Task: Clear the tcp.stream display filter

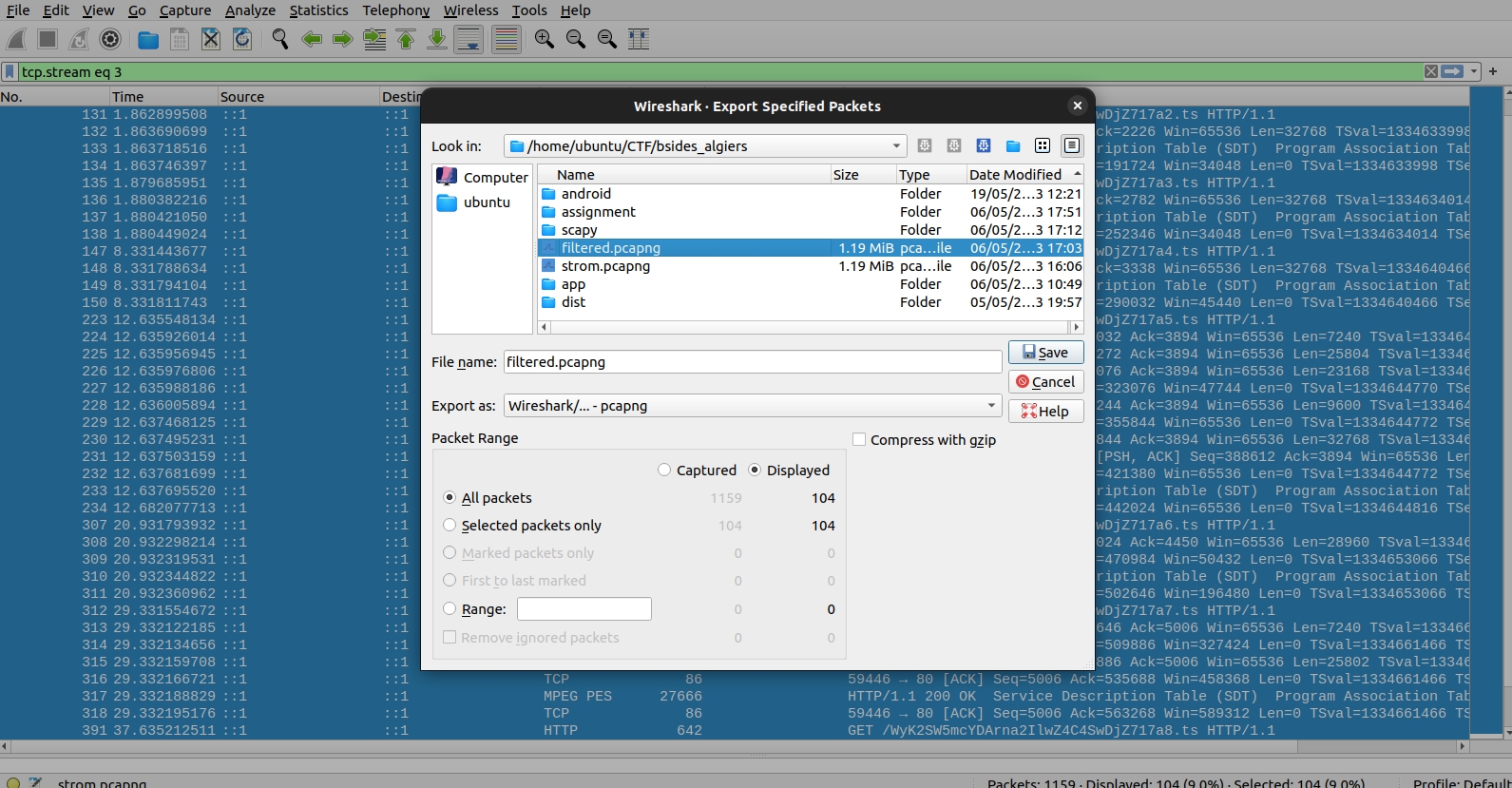Action: pyautogui.click(x=1431, y=71)
